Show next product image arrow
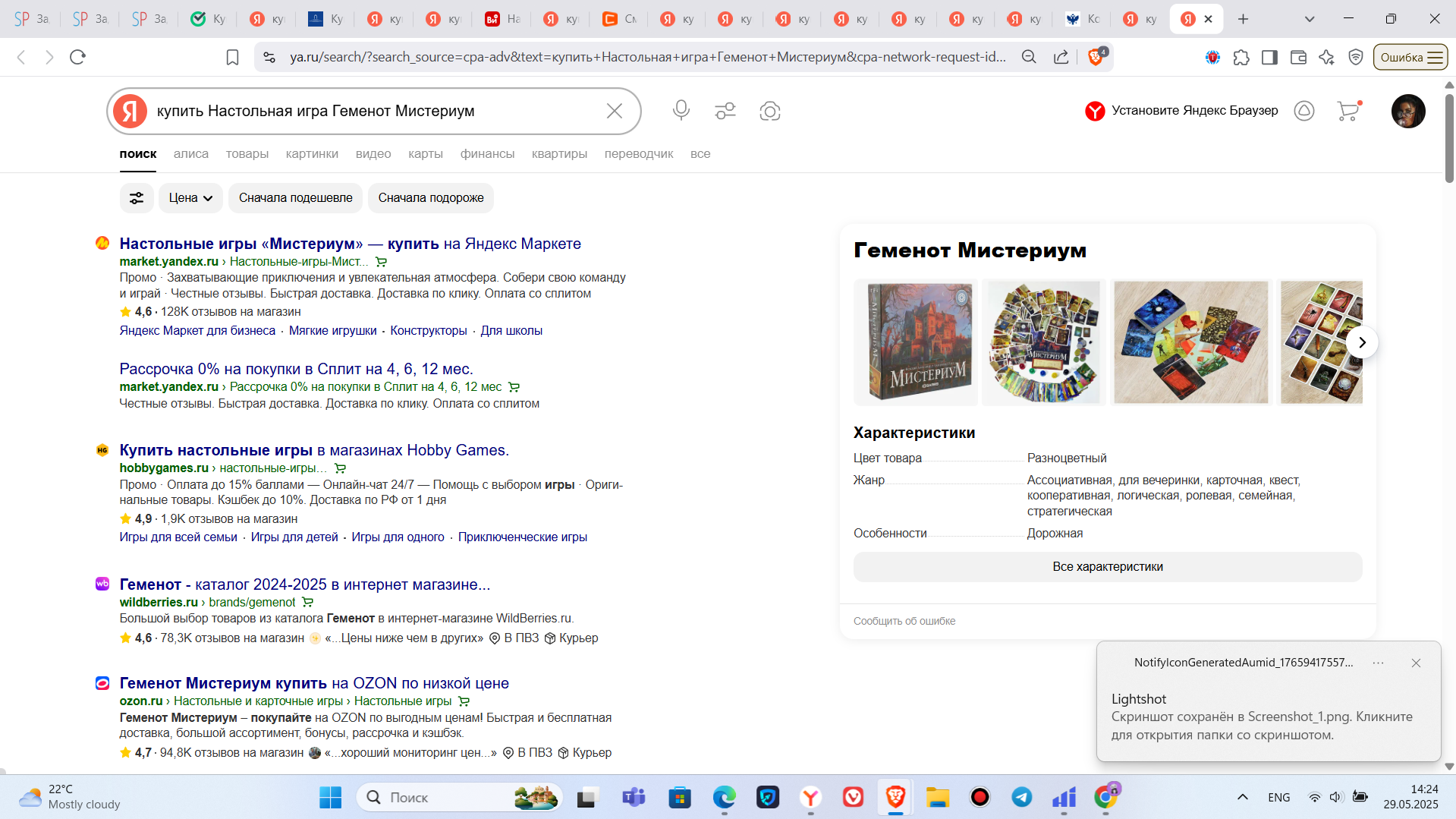 tap(1362, 342)
